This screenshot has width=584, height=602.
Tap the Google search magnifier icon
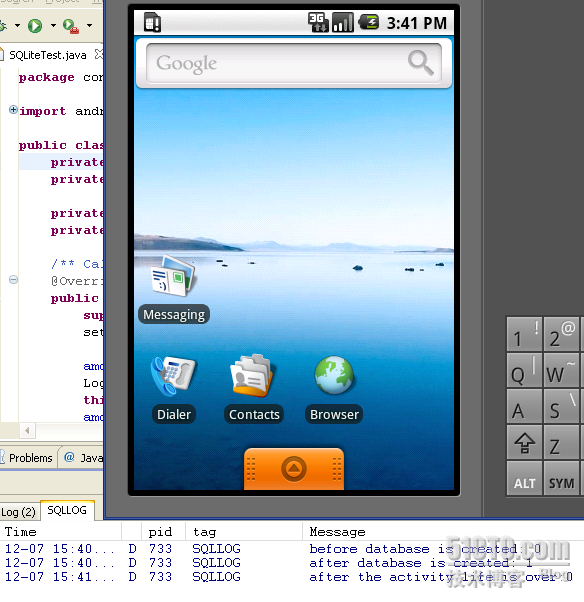point(421,63)
